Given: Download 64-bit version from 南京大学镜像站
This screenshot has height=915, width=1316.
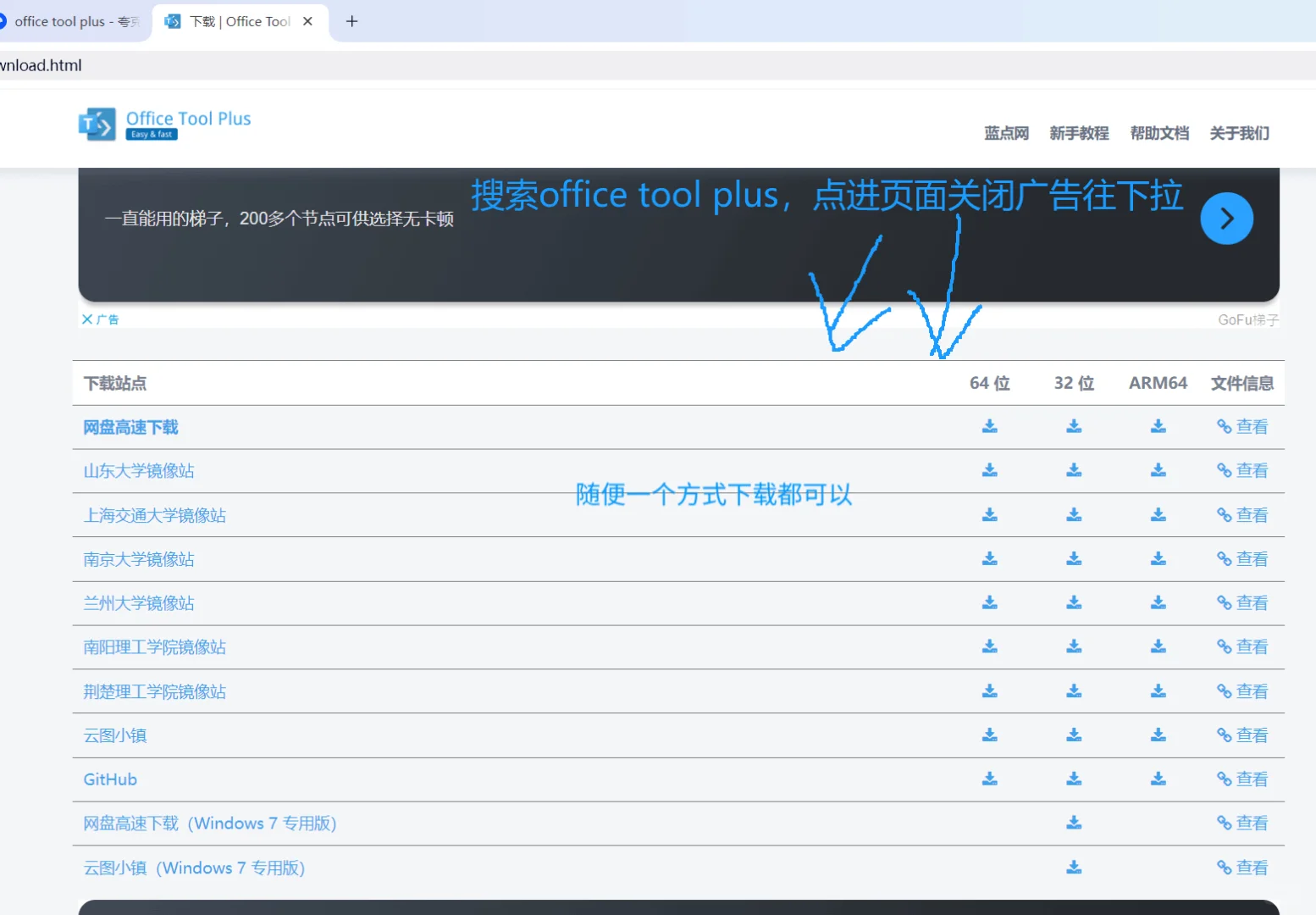Looking at the screenshot, I should pos(989,558).
